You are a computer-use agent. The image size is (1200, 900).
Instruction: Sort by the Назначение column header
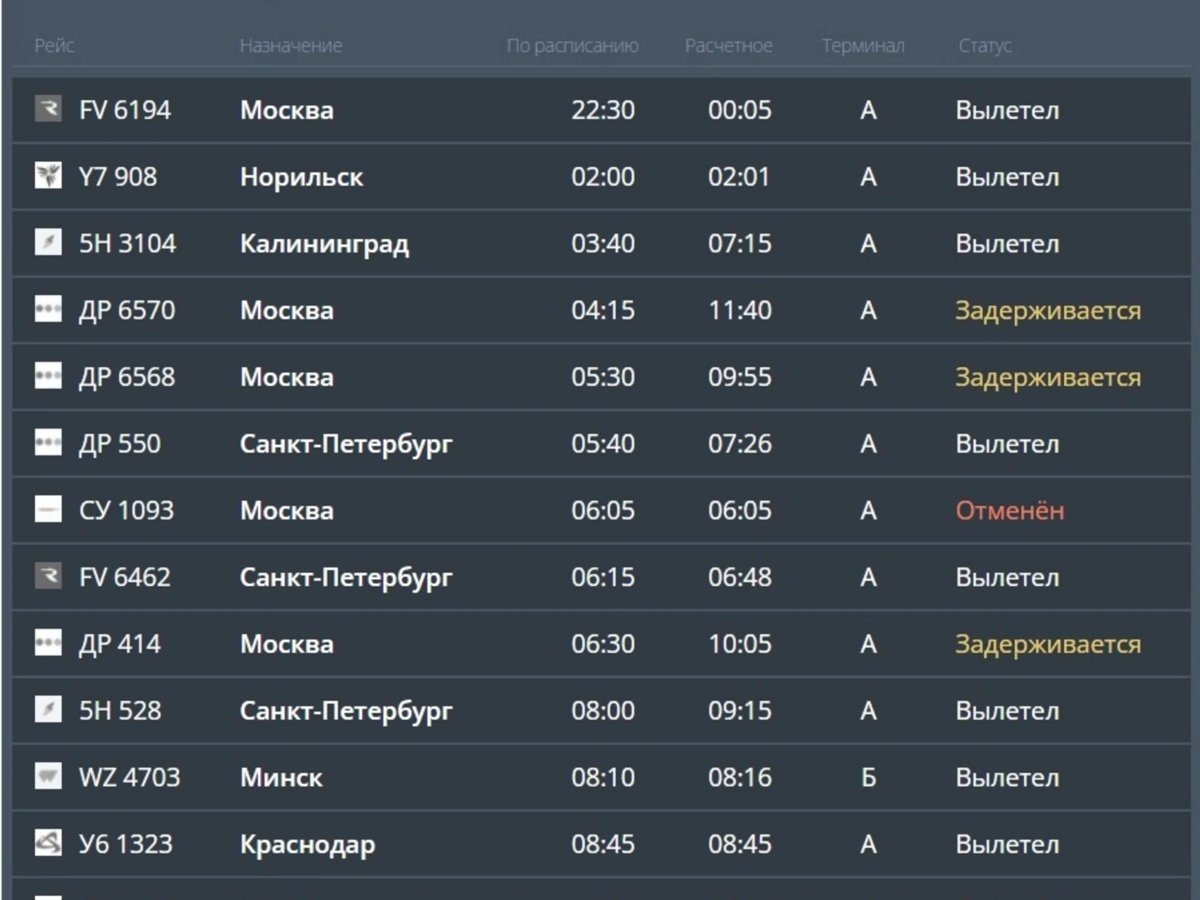coord(290,46)
